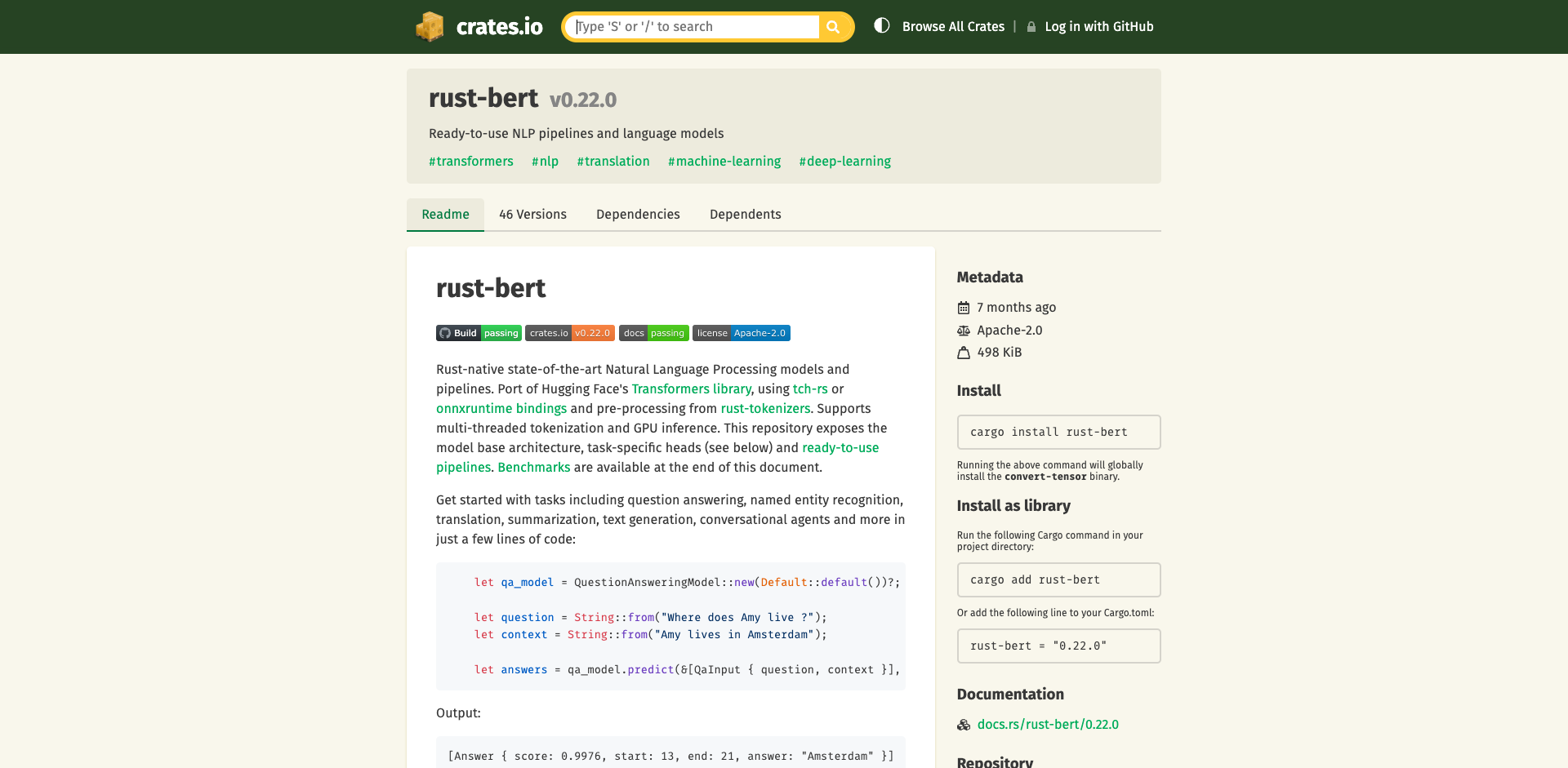The image size is (1568, 768).
Task: Click the scales icon beside Apache-2.0
Action: (x=964, y=330)
